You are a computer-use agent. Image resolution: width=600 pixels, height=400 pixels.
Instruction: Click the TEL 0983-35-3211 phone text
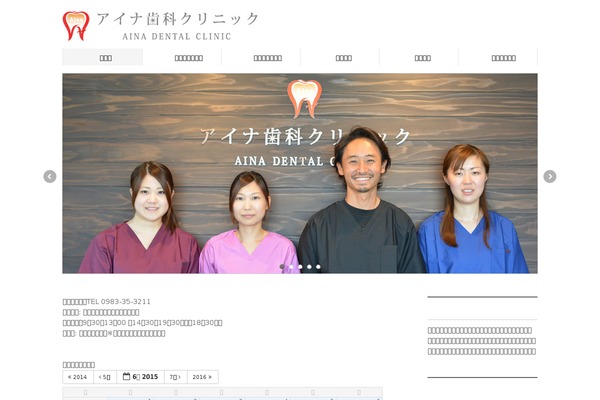point(118,302)
